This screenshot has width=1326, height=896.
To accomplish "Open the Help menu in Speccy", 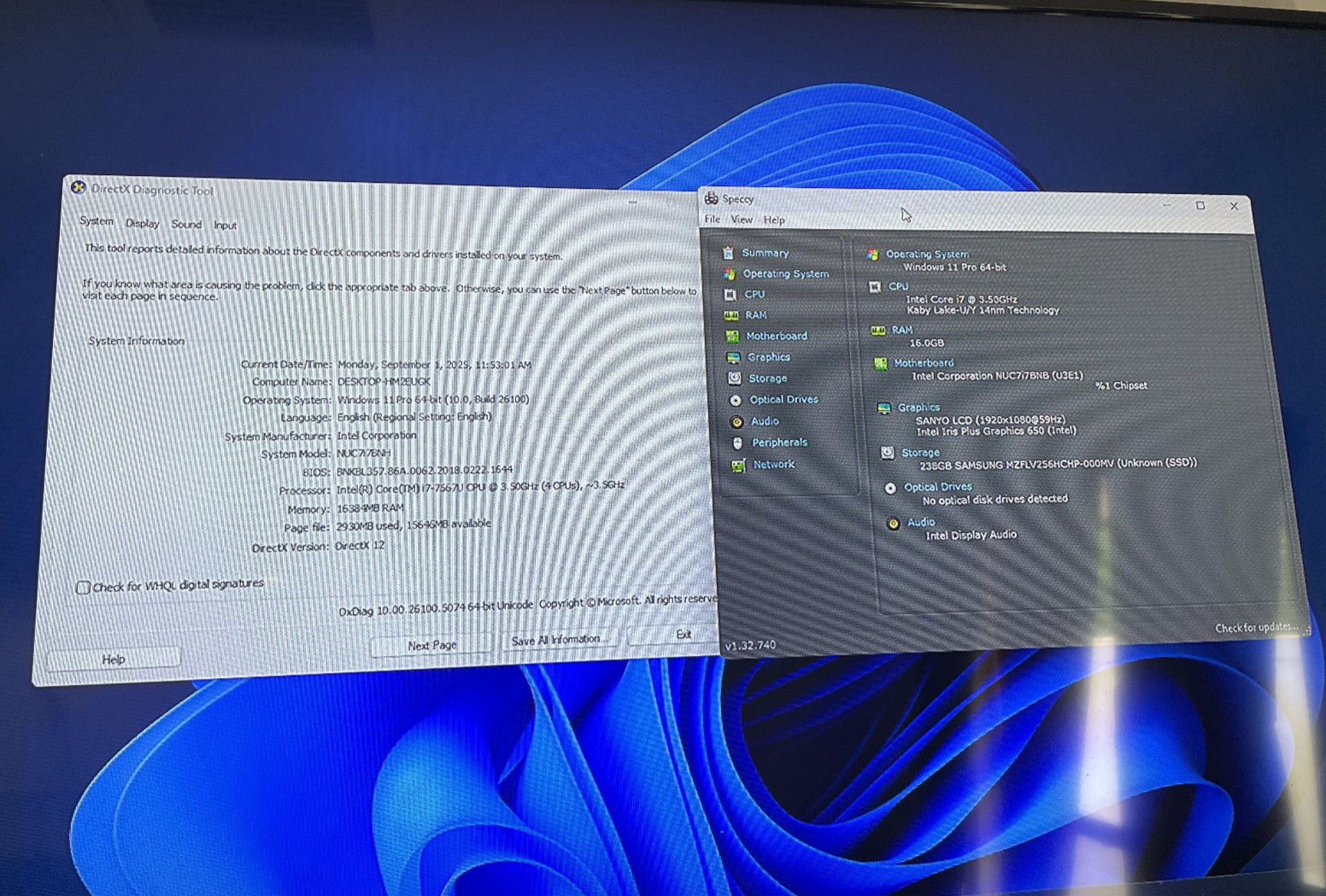I will click(x=774, y=220).
